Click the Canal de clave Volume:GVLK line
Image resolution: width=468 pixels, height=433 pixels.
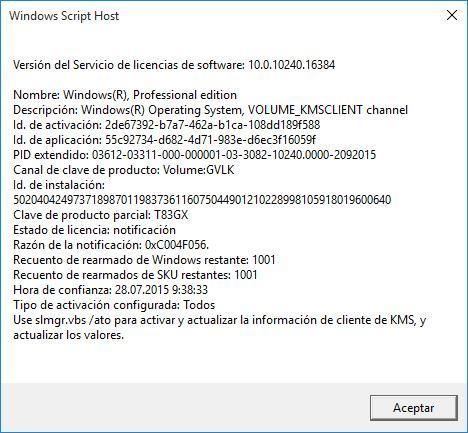click(x=124, y=170)
